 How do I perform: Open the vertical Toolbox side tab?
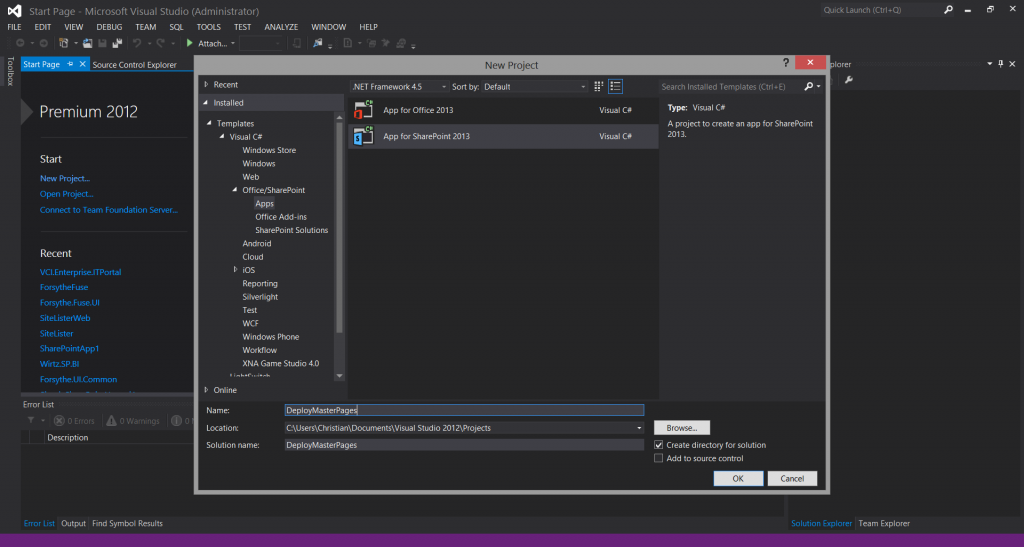pos(10,71)
